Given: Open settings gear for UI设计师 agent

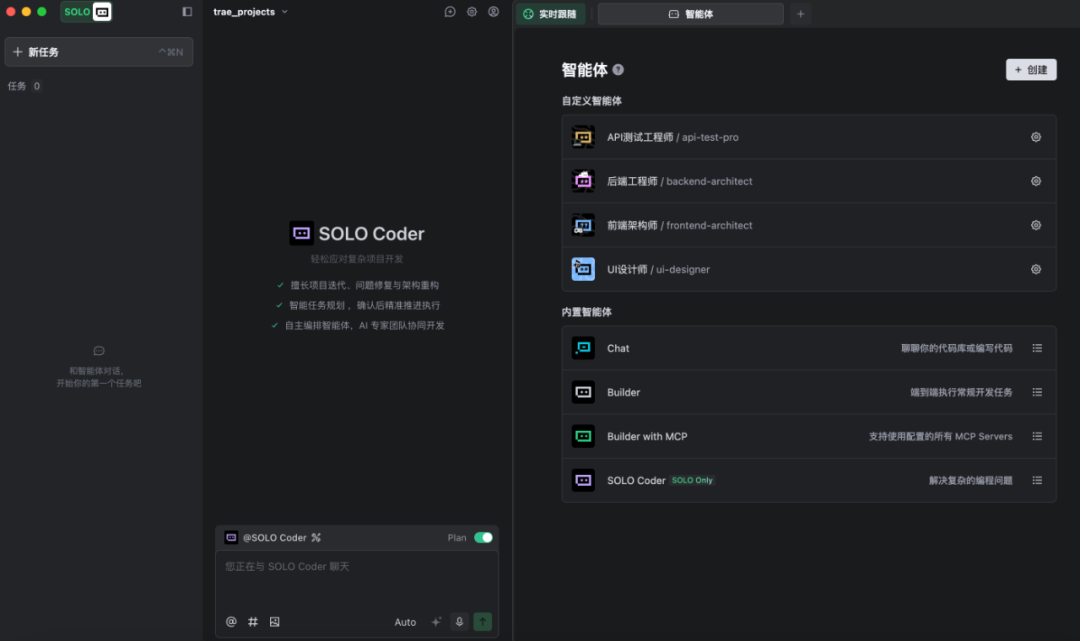Looking at the screenshot, I should [1036, 269].
